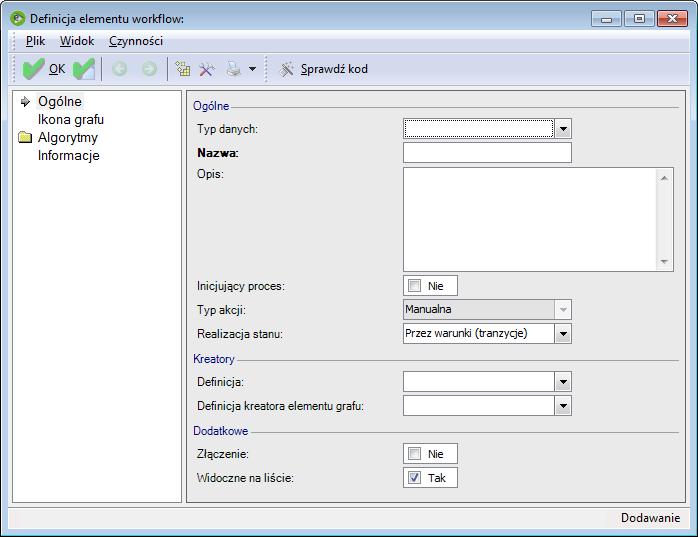Select Ikona grafu in the tree
This screenshot has height=537, width=698.
tap(71, 119)
